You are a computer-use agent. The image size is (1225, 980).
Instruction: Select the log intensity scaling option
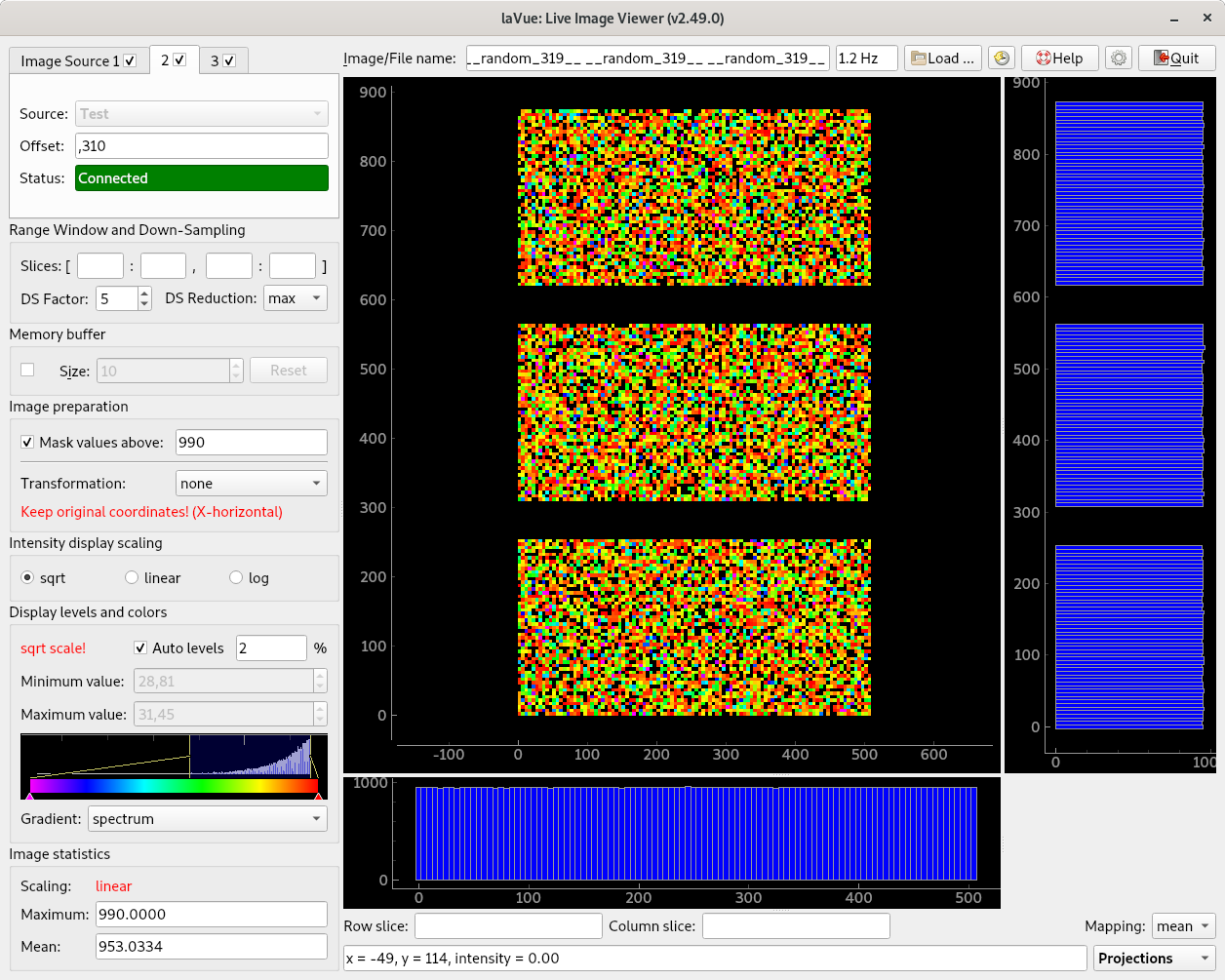[236, 578]
